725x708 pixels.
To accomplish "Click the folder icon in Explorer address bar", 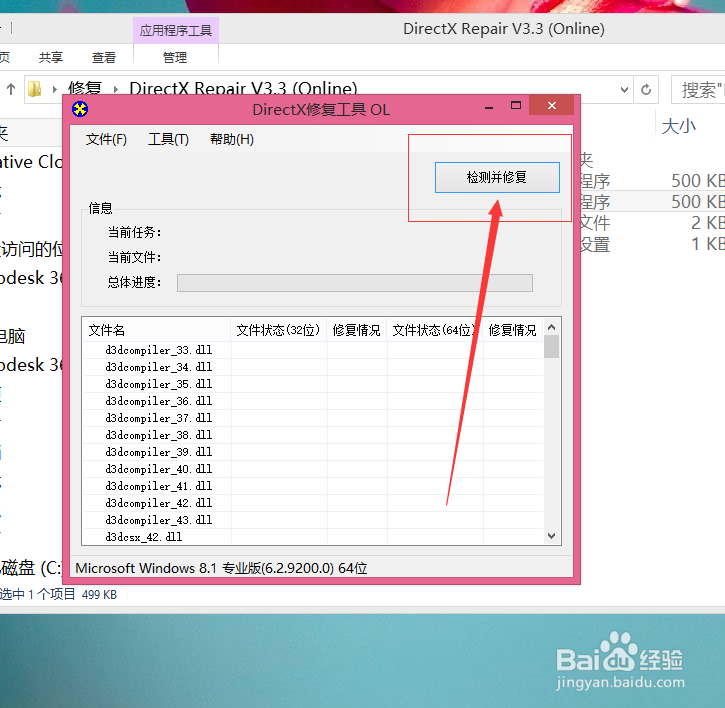I will pos(35,89).
